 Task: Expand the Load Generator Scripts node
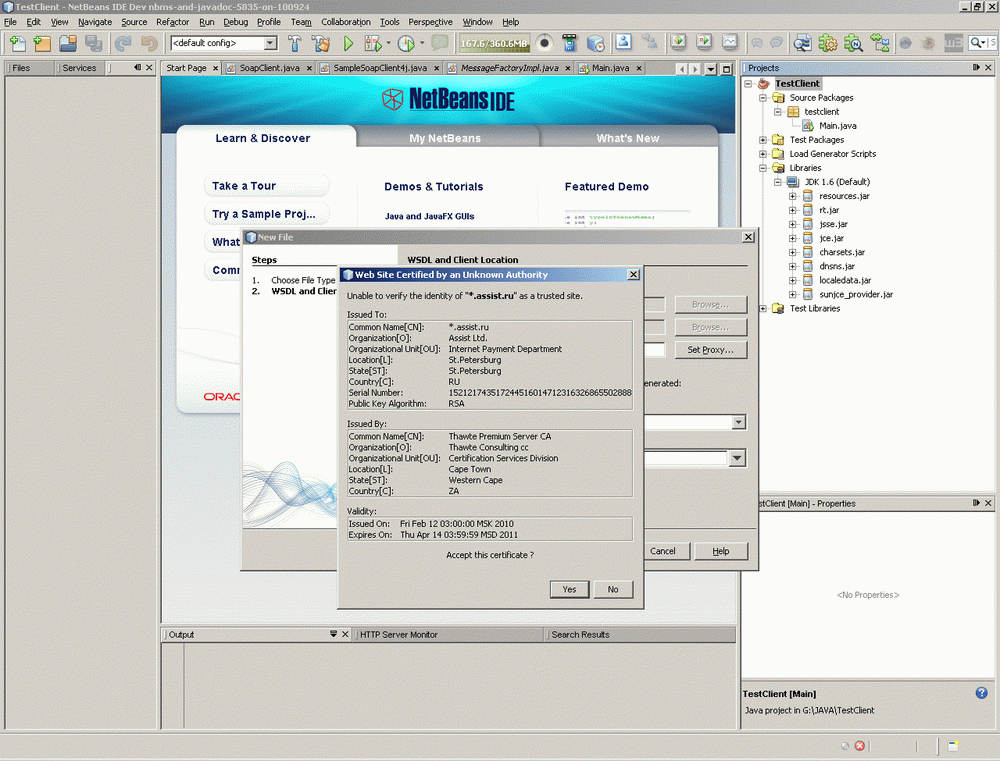[763, 154]
